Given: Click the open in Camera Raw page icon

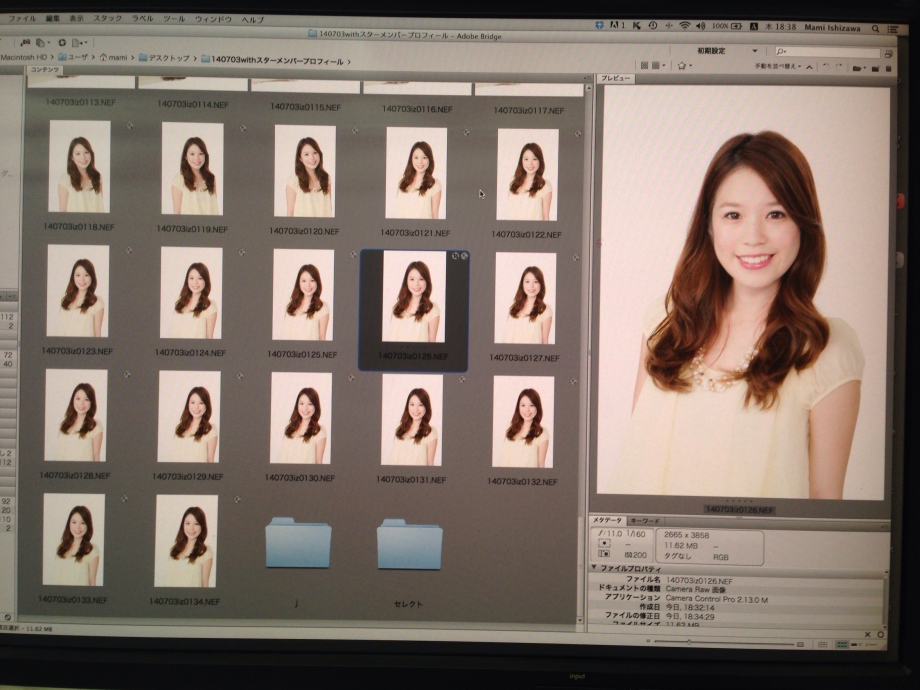Looking at the screenshot, I should (x=76, y=43).
